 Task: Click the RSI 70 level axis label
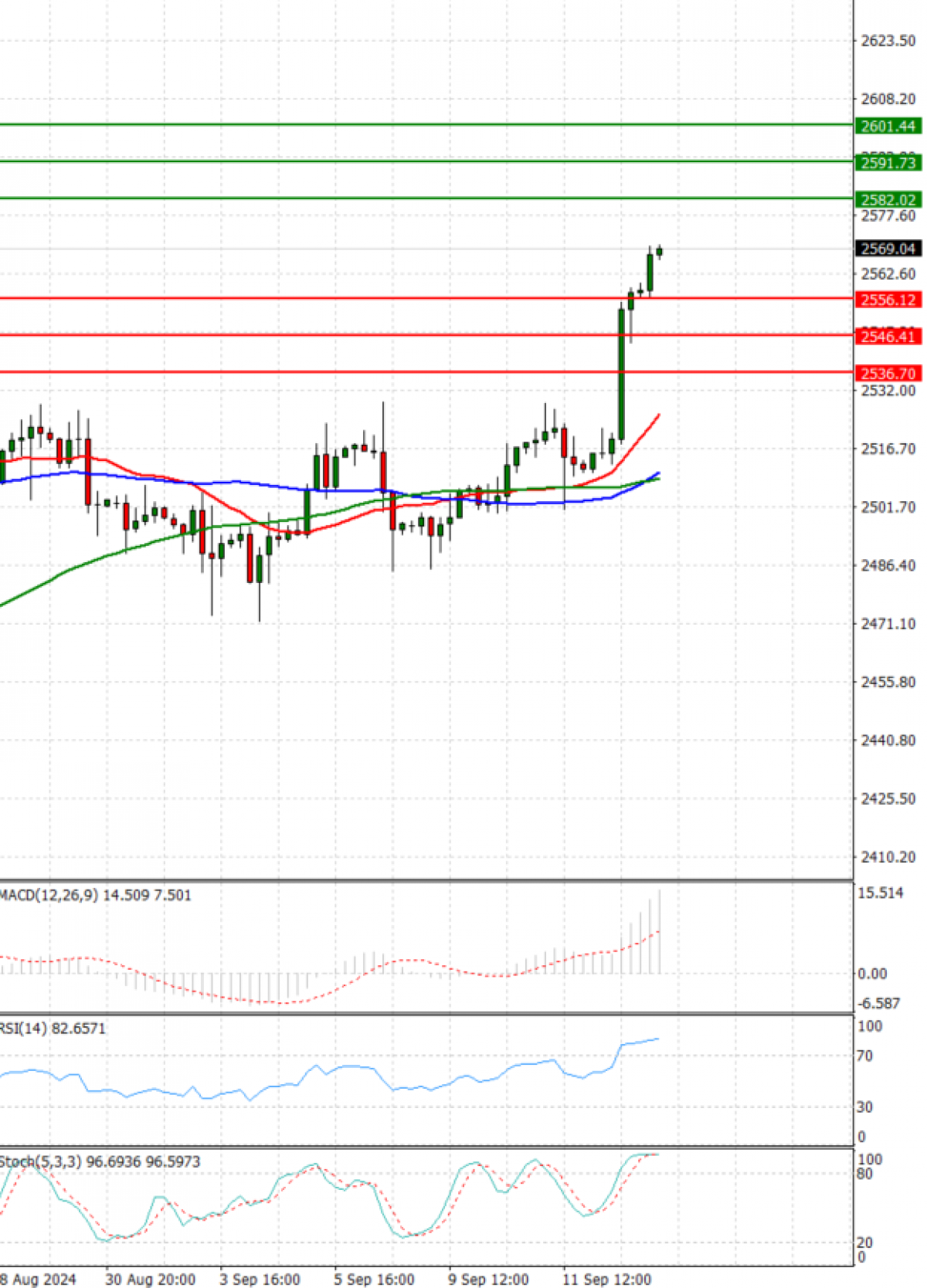864,1056
